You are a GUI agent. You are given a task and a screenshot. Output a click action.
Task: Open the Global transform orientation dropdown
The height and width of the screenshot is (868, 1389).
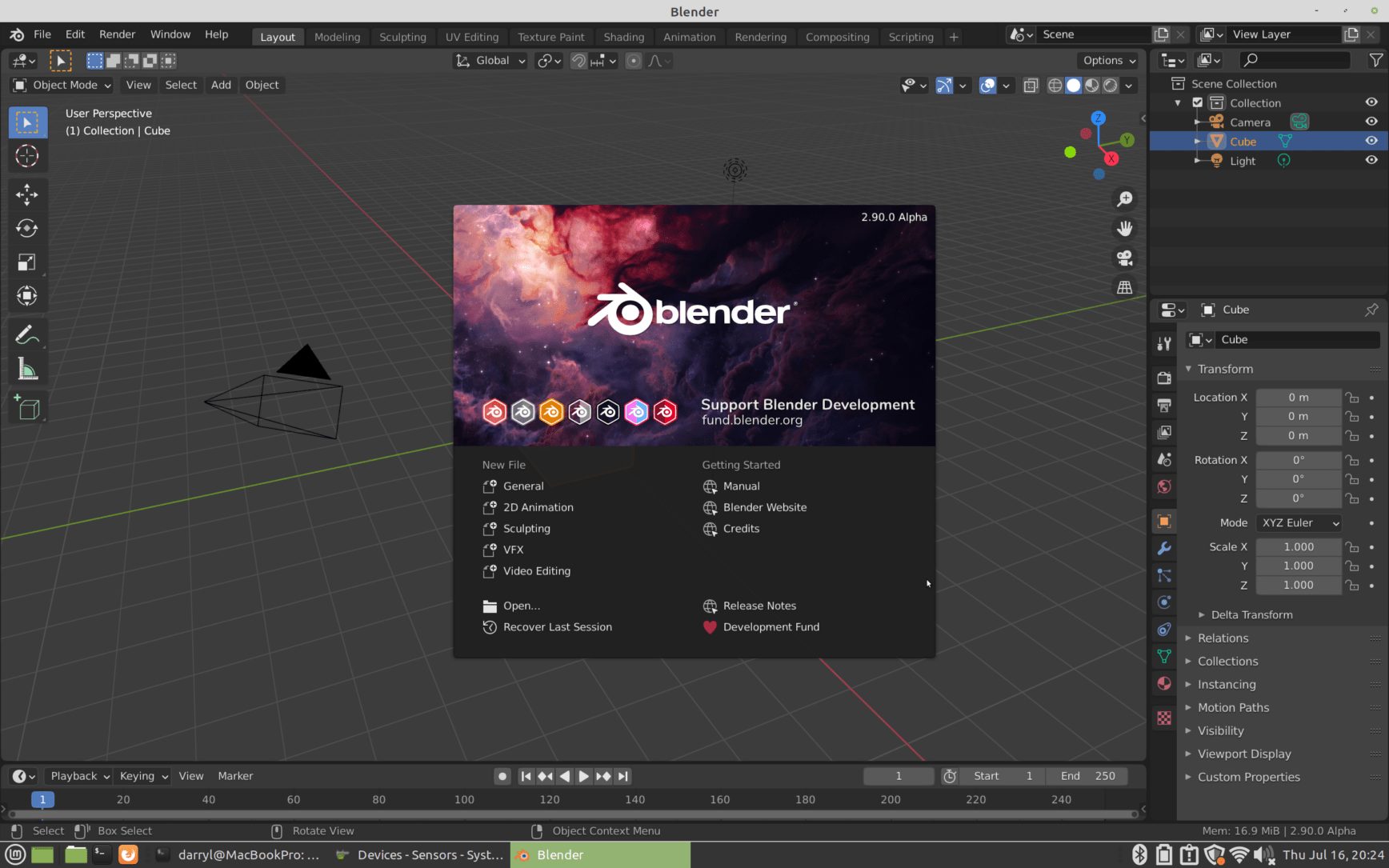(x=489, y=60)
